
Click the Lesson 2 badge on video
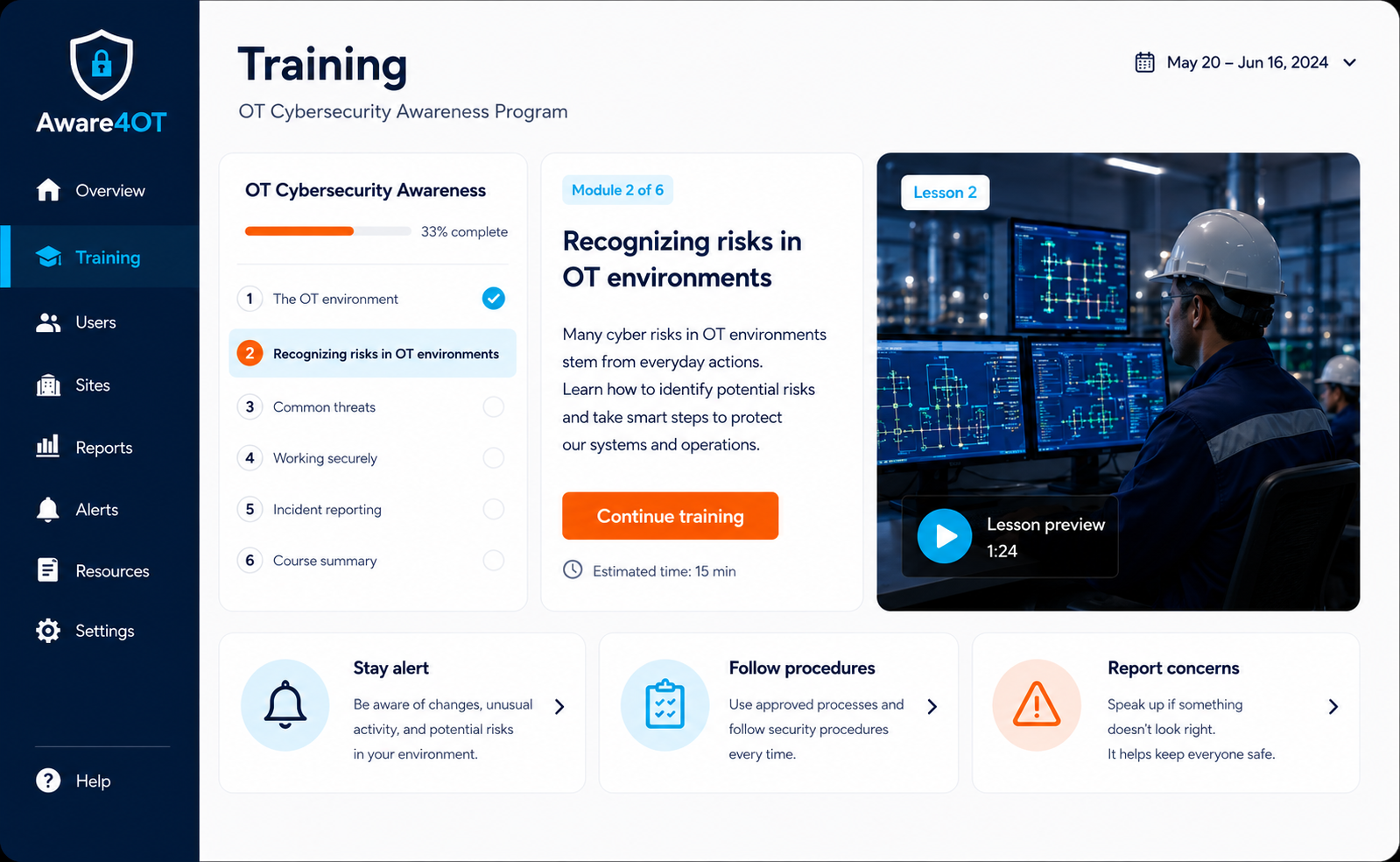pyautogui.click(x=945, y=193)
